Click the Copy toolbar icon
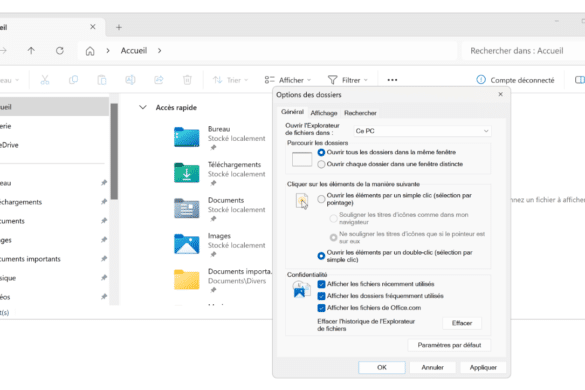Screen dimensions: 585x390 pyautogui.click(x=73, y=79)
